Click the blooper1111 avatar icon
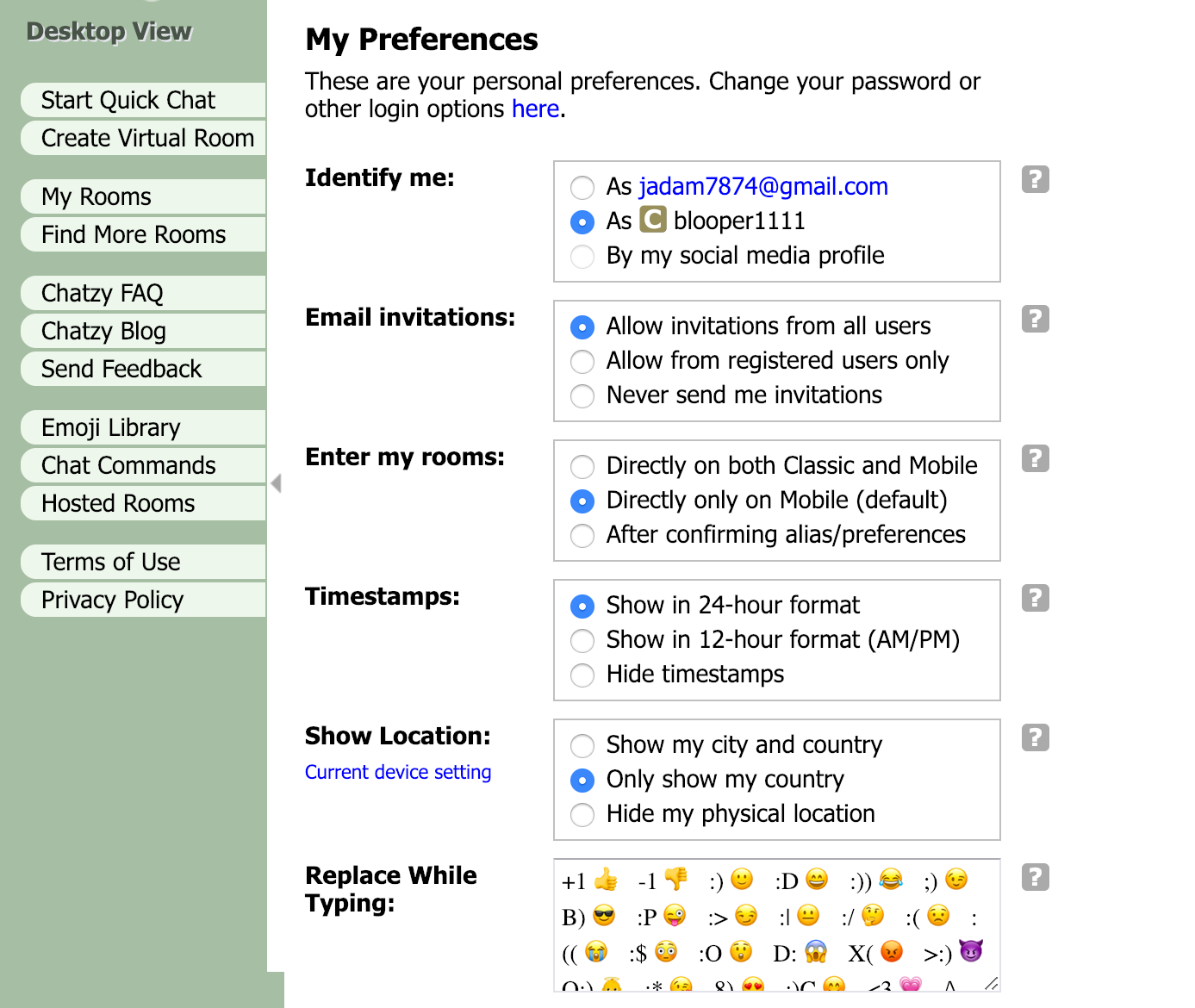 (653, 221)
